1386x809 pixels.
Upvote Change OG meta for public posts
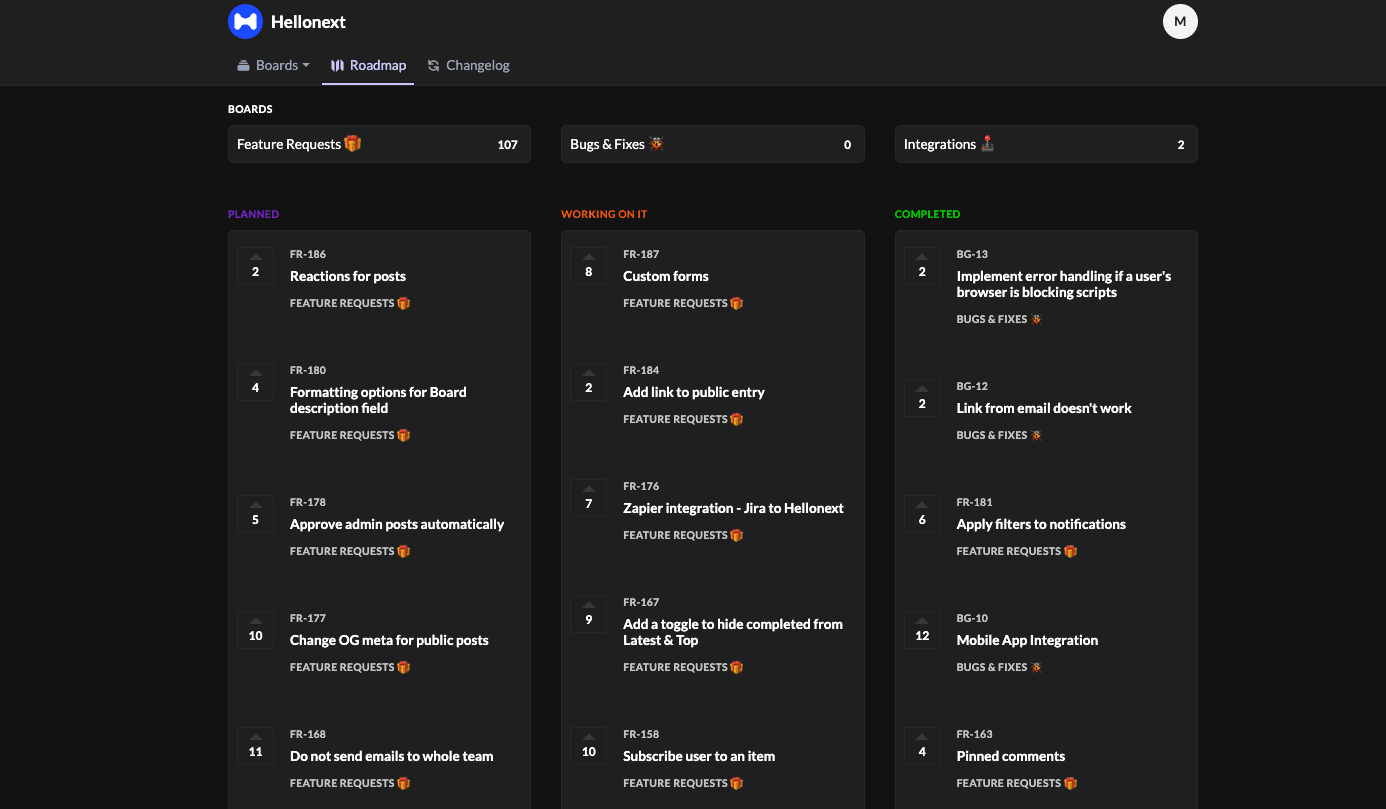[255, 630]
